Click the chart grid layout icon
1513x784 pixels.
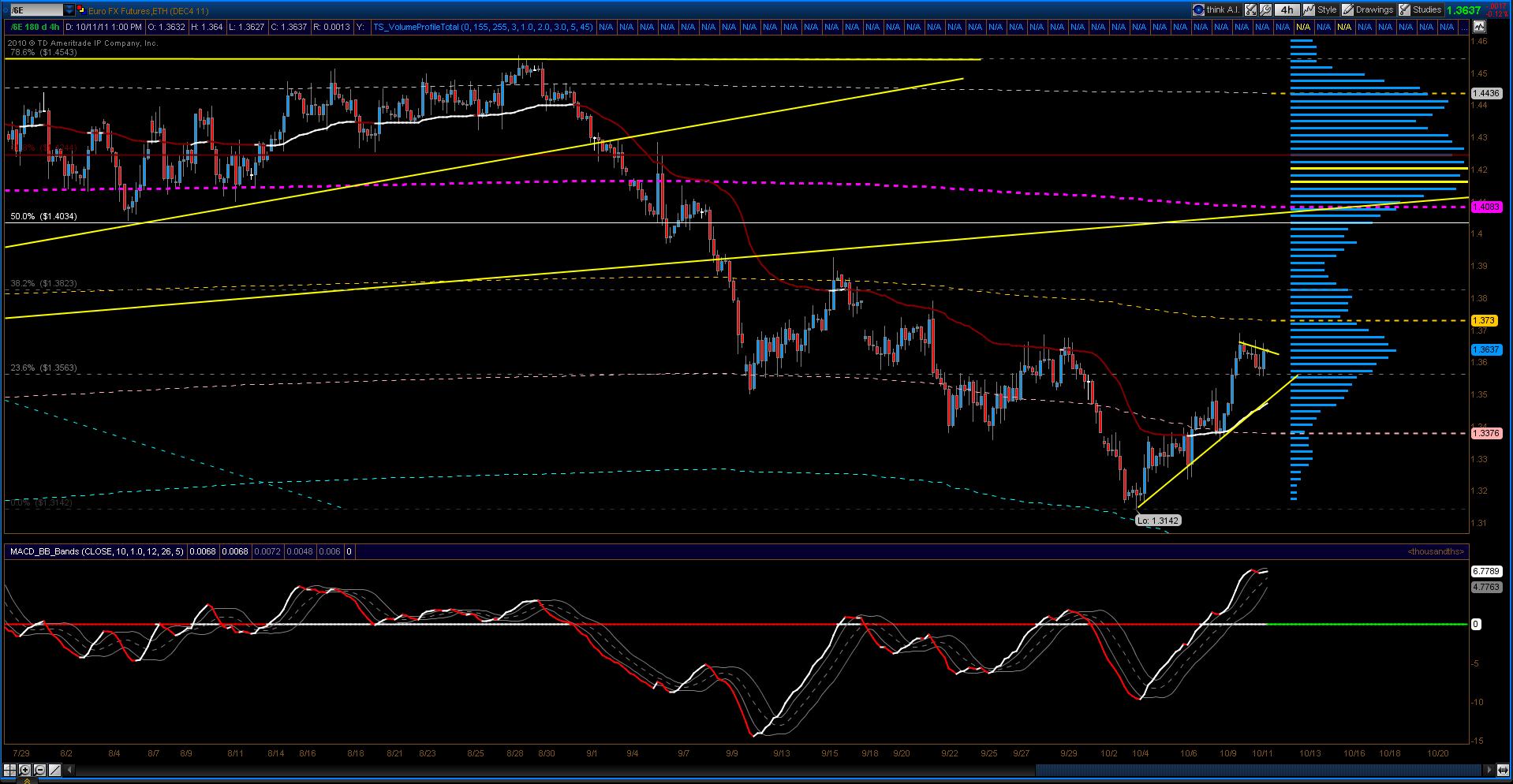click(x=9, y=770)
